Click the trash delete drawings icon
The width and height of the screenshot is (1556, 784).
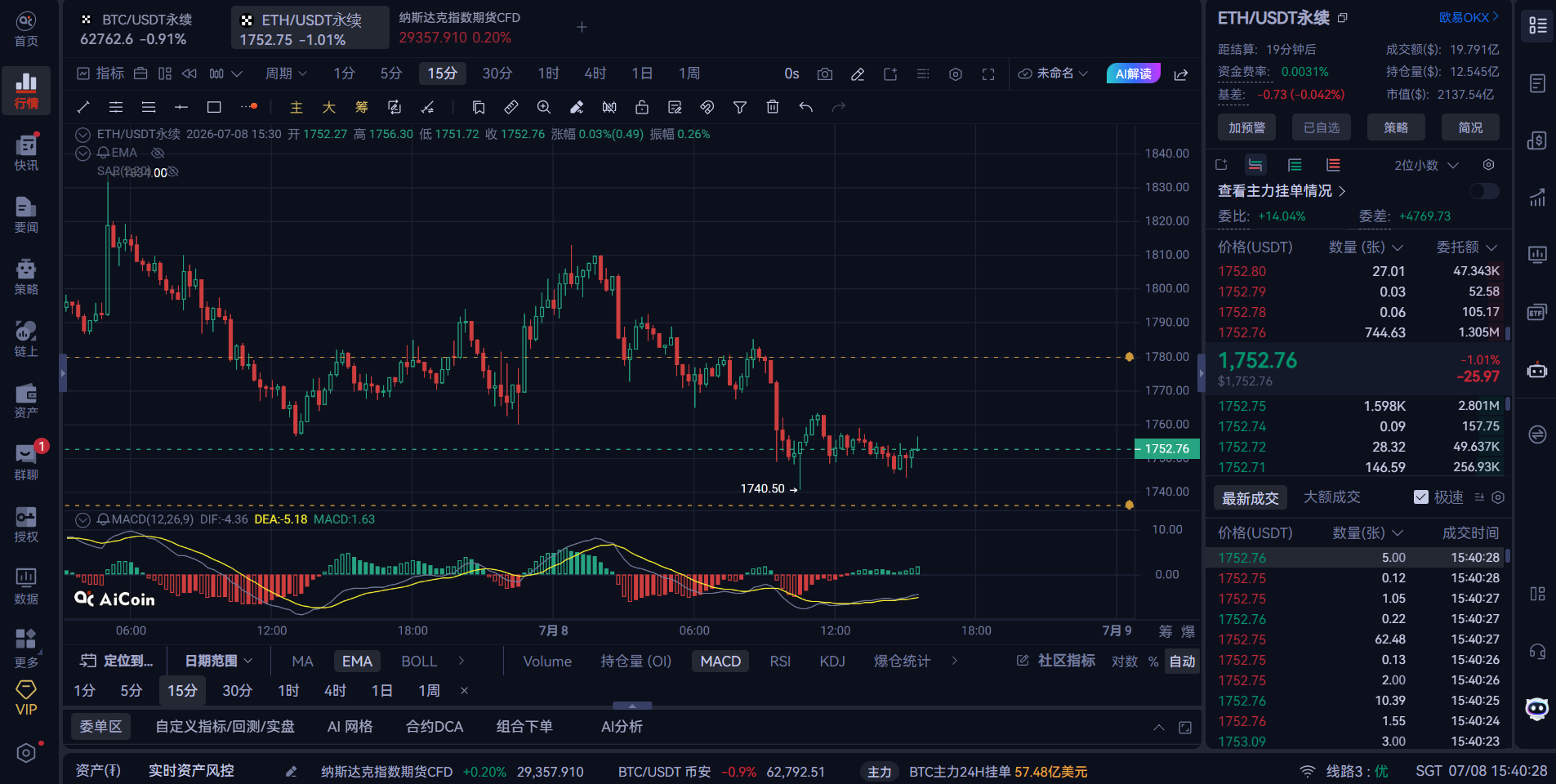pos(773,107)
